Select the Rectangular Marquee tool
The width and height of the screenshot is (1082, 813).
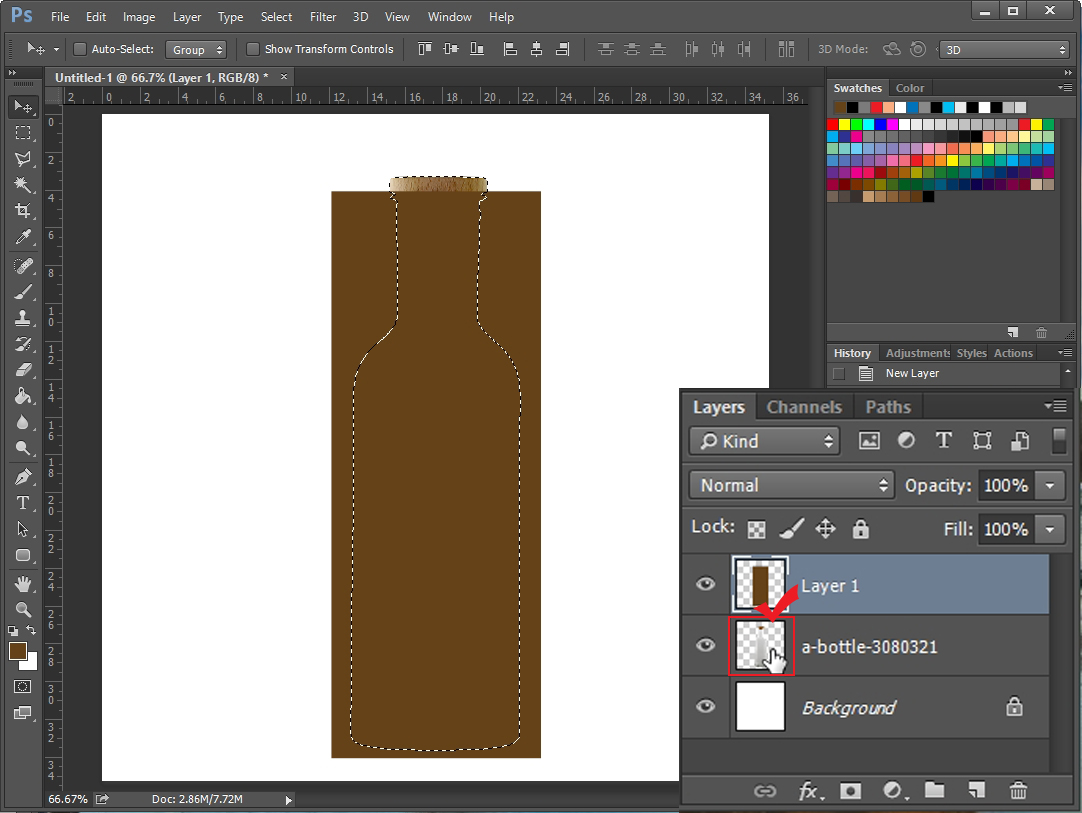coord(23,133)
